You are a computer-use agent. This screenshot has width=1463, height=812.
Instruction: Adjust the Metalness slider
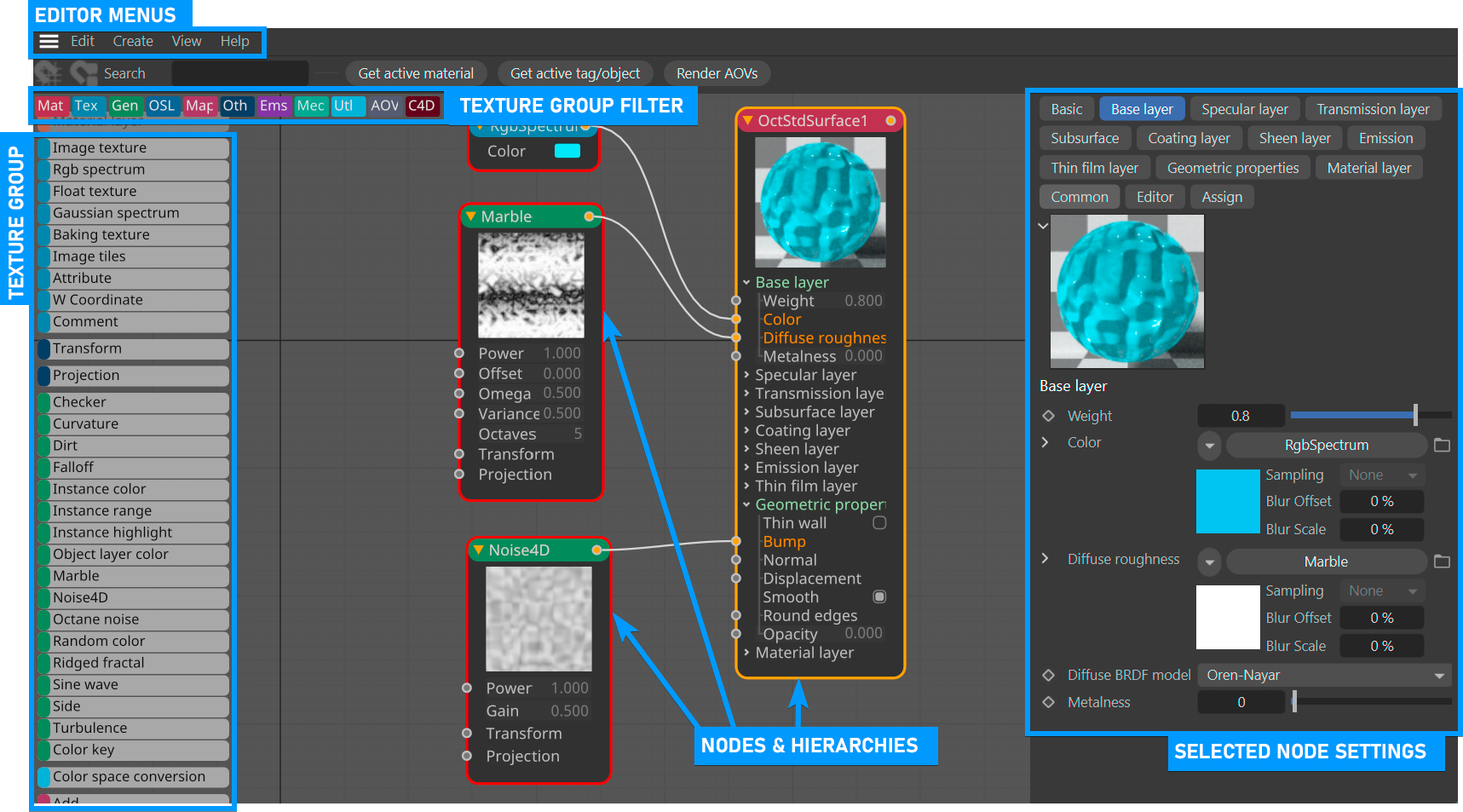[x=1371, y=701]
